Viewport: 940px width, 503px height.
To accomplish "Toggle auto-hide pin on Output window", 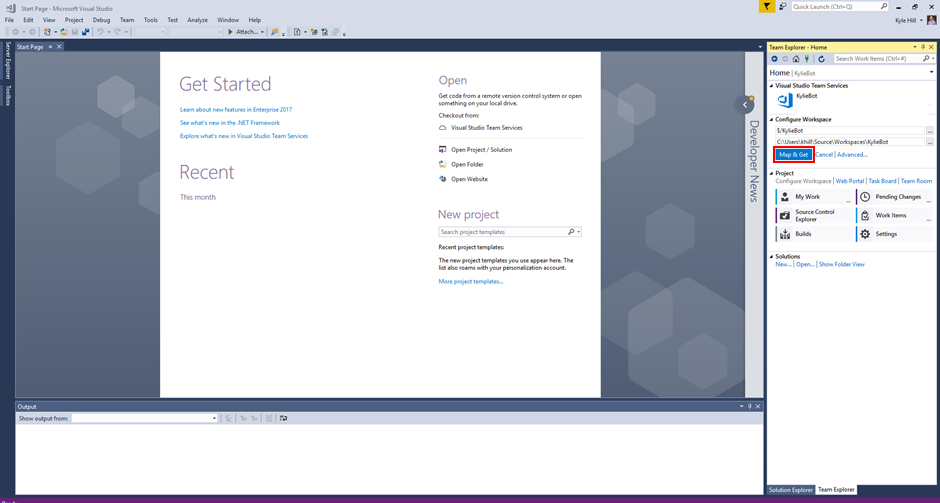I will 749,406.
